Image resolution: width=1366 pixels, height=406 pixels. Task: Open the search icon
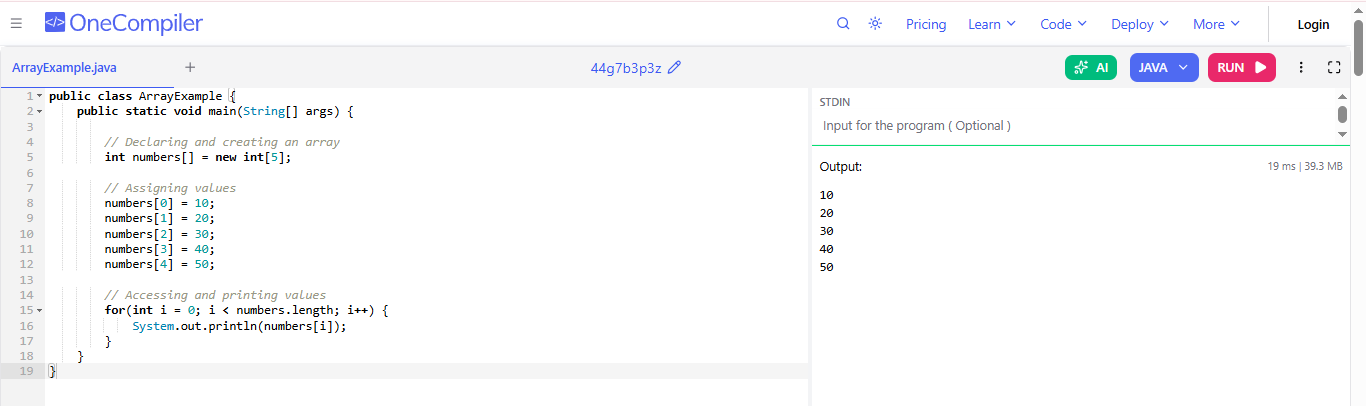pos(843,24)
